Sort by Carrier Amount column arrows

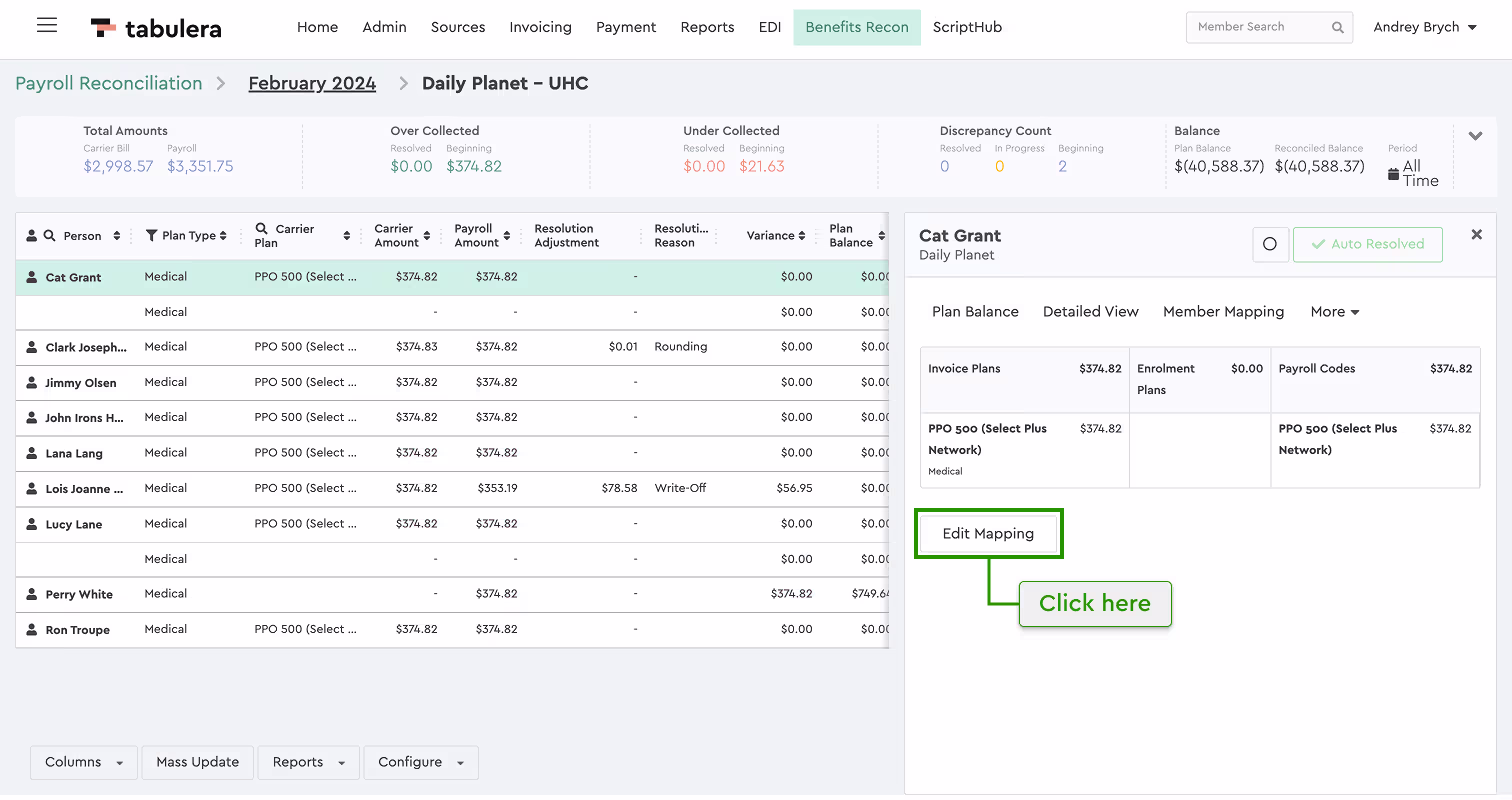click(x=427, y=236)
